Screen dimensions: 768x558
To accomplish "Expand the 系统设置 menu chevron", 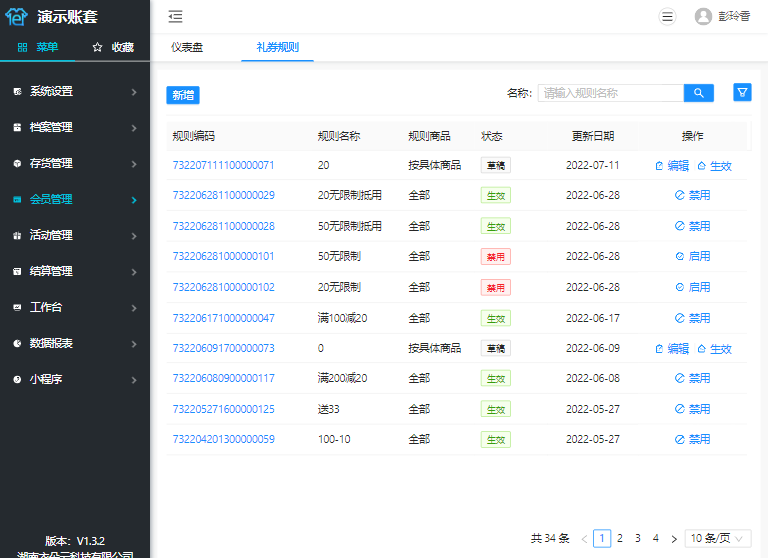I will click(134, 92).
